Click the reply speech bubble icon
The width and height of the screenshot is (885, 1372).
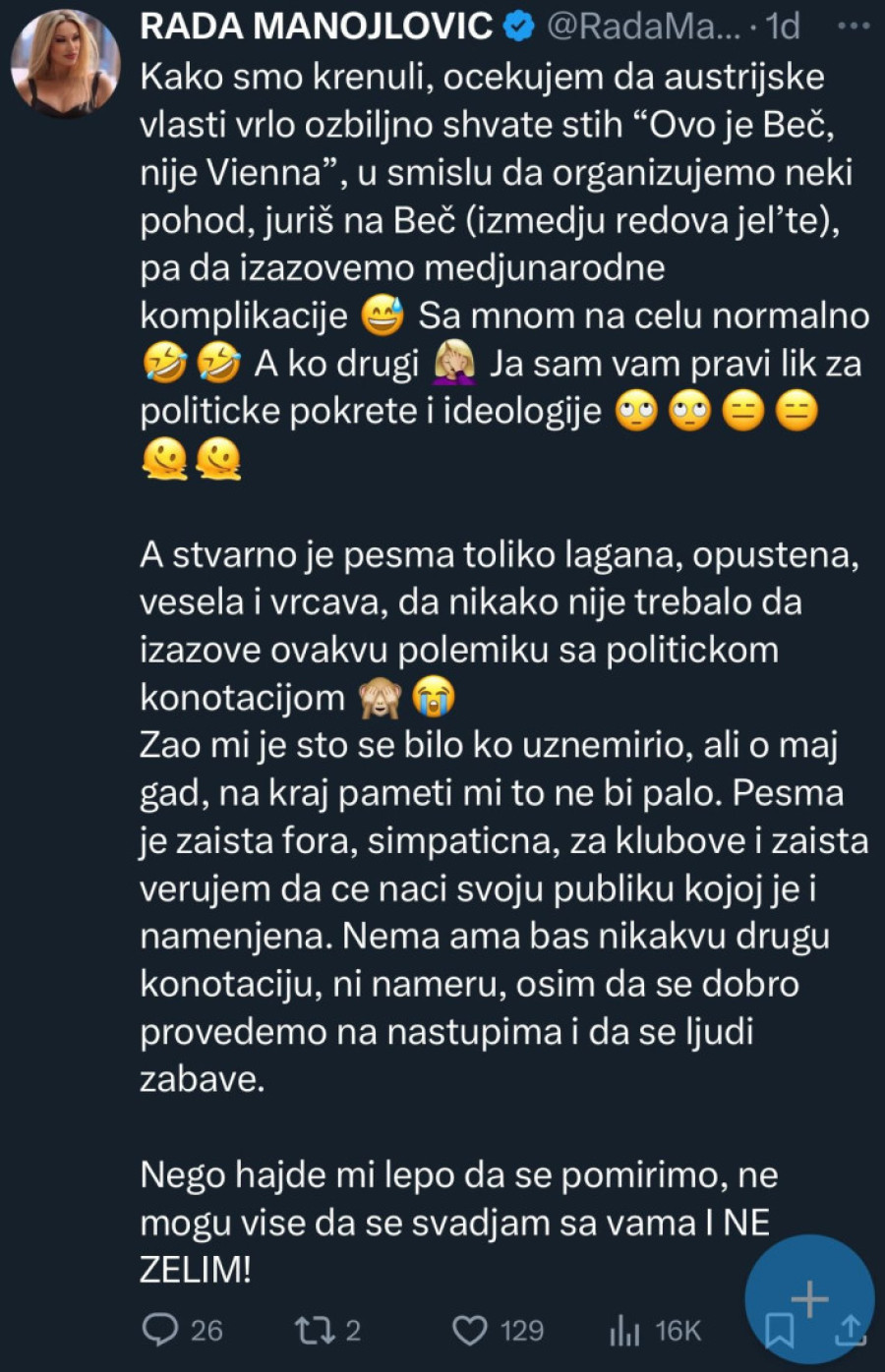point(160,1330)
